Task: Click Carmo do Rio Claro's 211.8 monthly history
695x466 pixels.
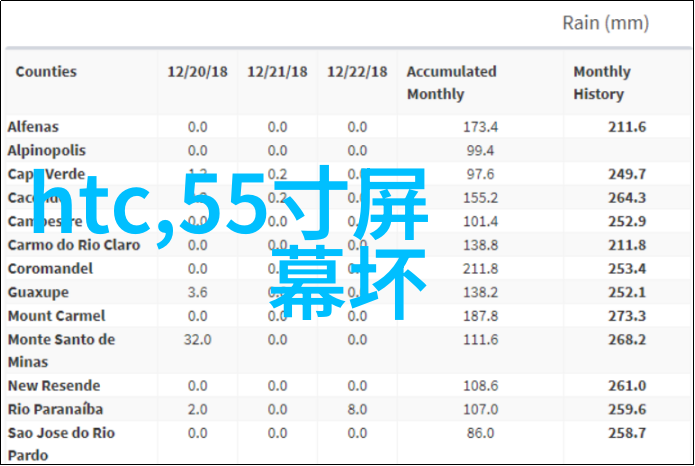Action: [627, 245]
